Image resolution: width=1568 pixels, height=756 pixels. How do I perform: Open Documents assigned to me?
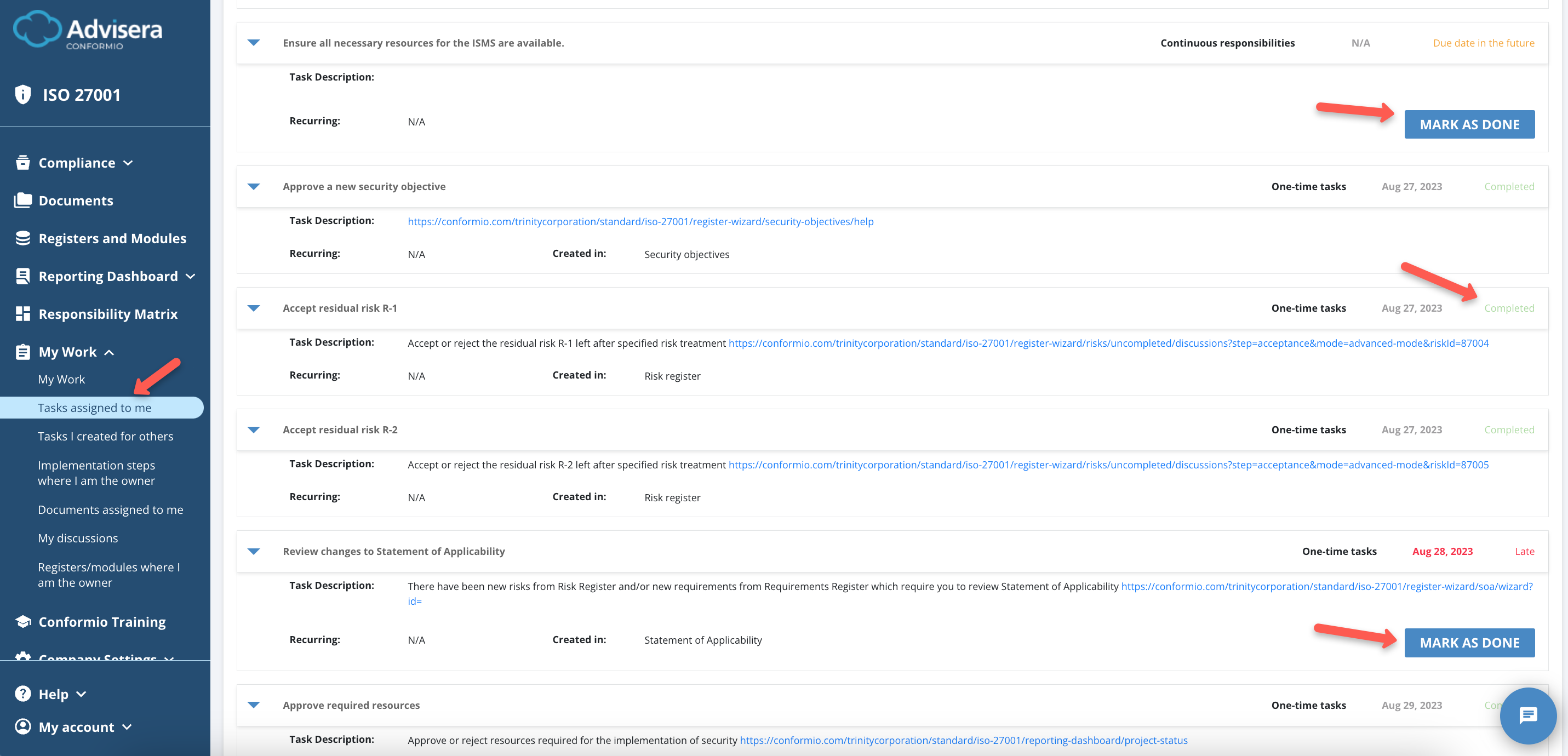pyautogui.click(x=110, y=509)
